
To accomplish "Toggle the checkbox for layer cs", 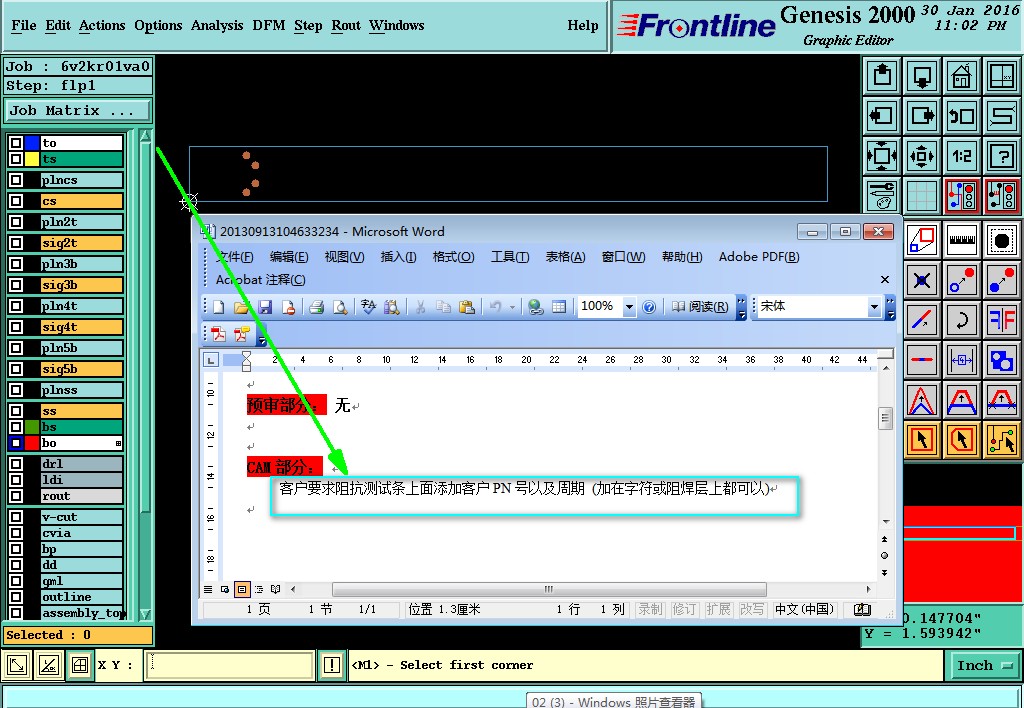I will [16, 201].
